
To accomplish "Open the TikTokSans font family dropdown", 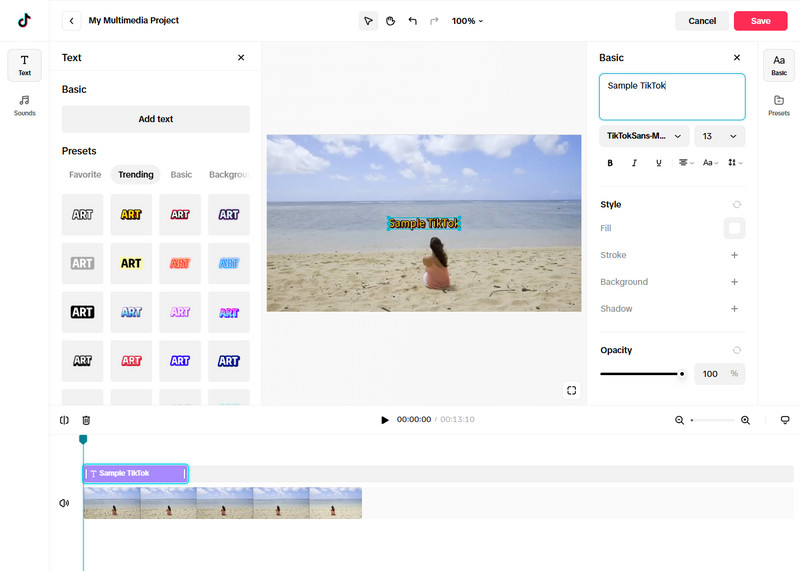I will point(644,136).
